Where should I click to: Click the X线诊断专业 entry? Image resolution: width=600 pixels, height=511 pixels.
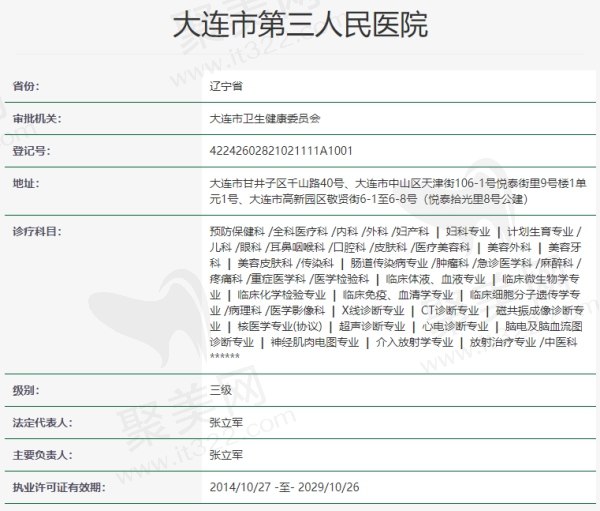point(373,310)
